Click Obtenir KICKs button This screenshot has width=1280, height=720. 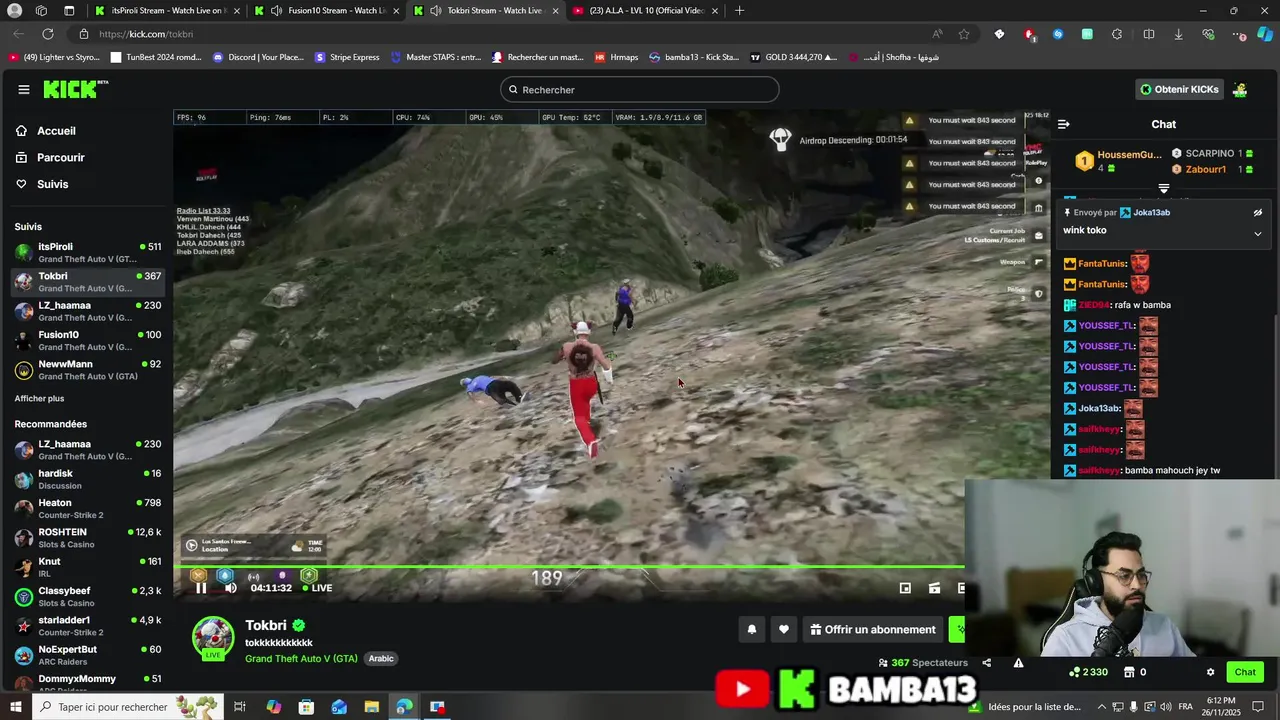[1179, 89]
